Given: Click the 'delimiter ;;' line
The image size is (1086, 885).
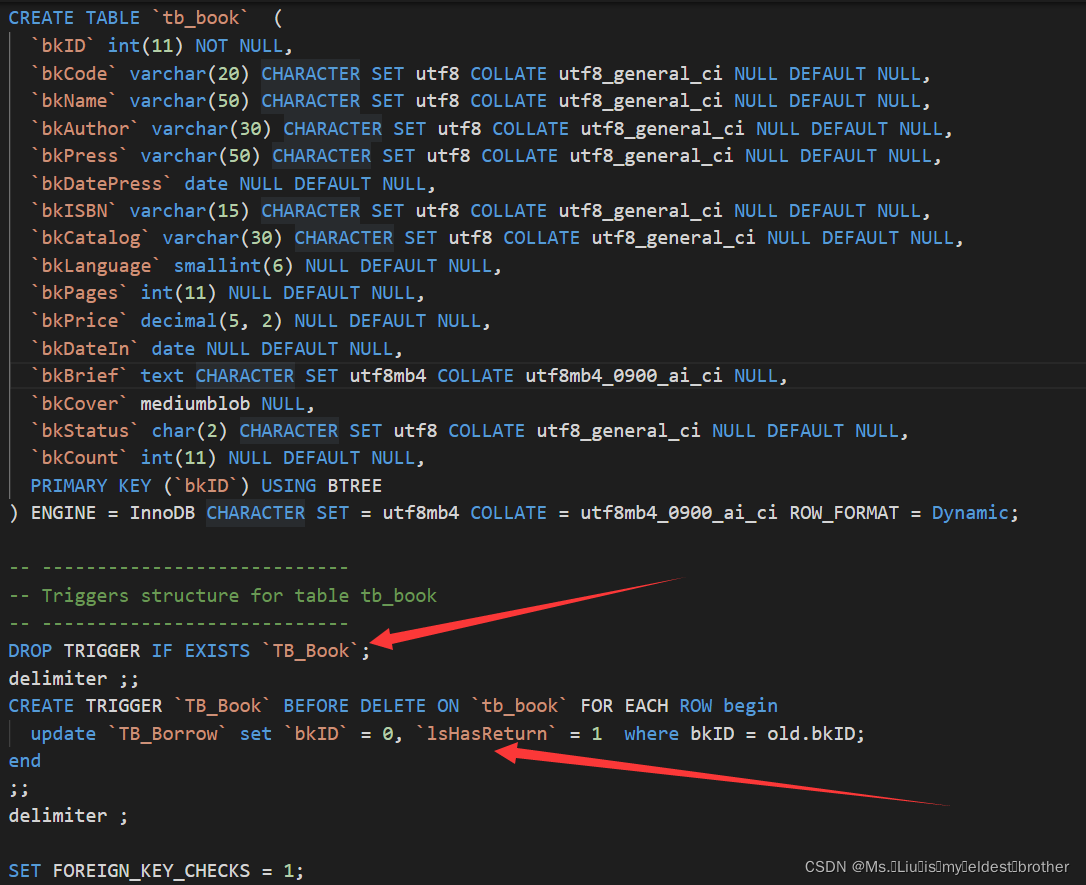Looking at the screenshot, I should pyautogui.click(x=73, y=679).
